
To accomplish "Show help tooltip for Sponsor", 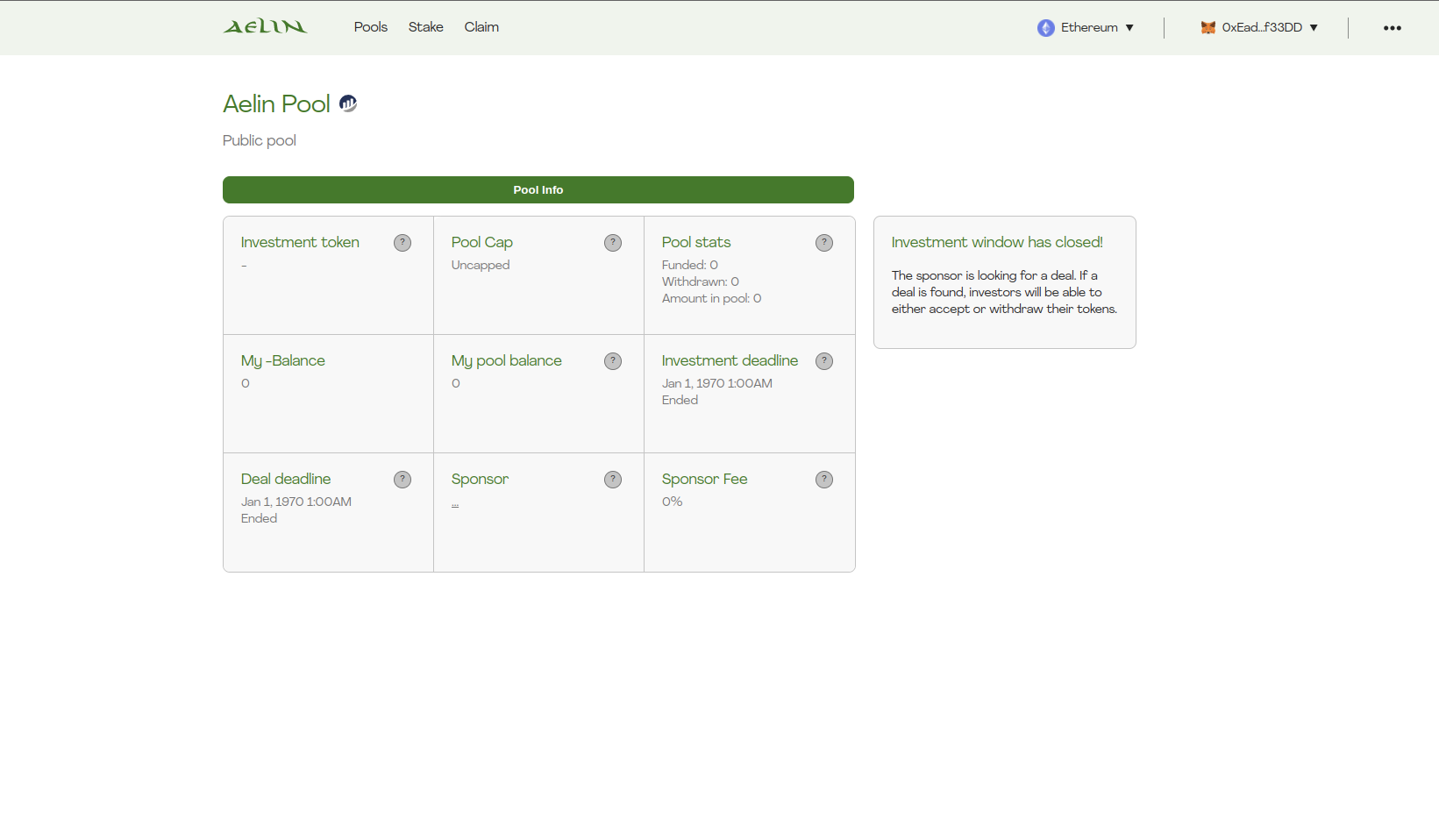I will pyautogui.click(x=613, y=480).
